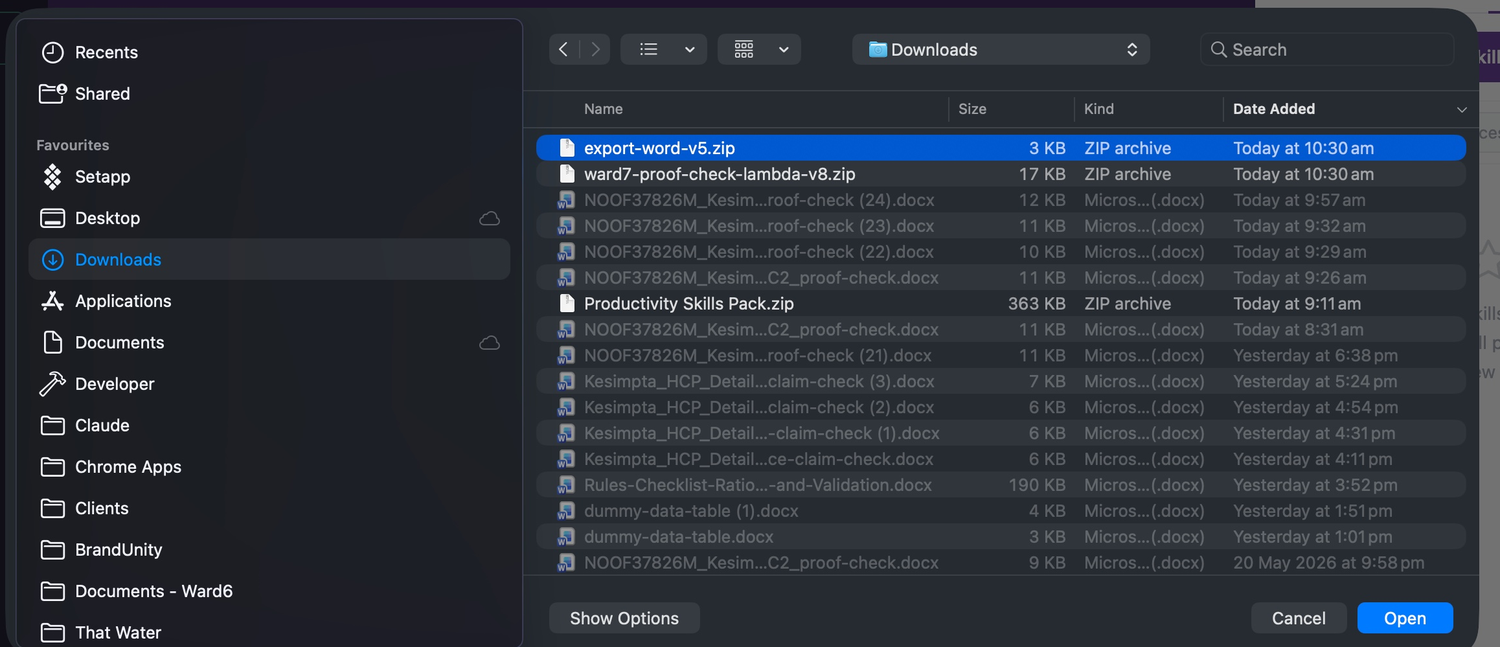
Task: Click the Open button
Action: tap(1405, 618)
